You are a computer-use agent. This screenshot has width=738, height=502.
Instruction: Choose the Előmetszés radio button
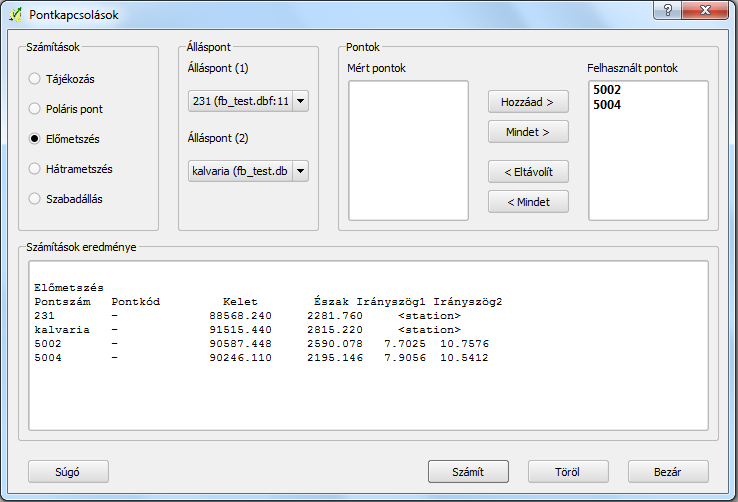pyautogui.click(x=36, y=139)
